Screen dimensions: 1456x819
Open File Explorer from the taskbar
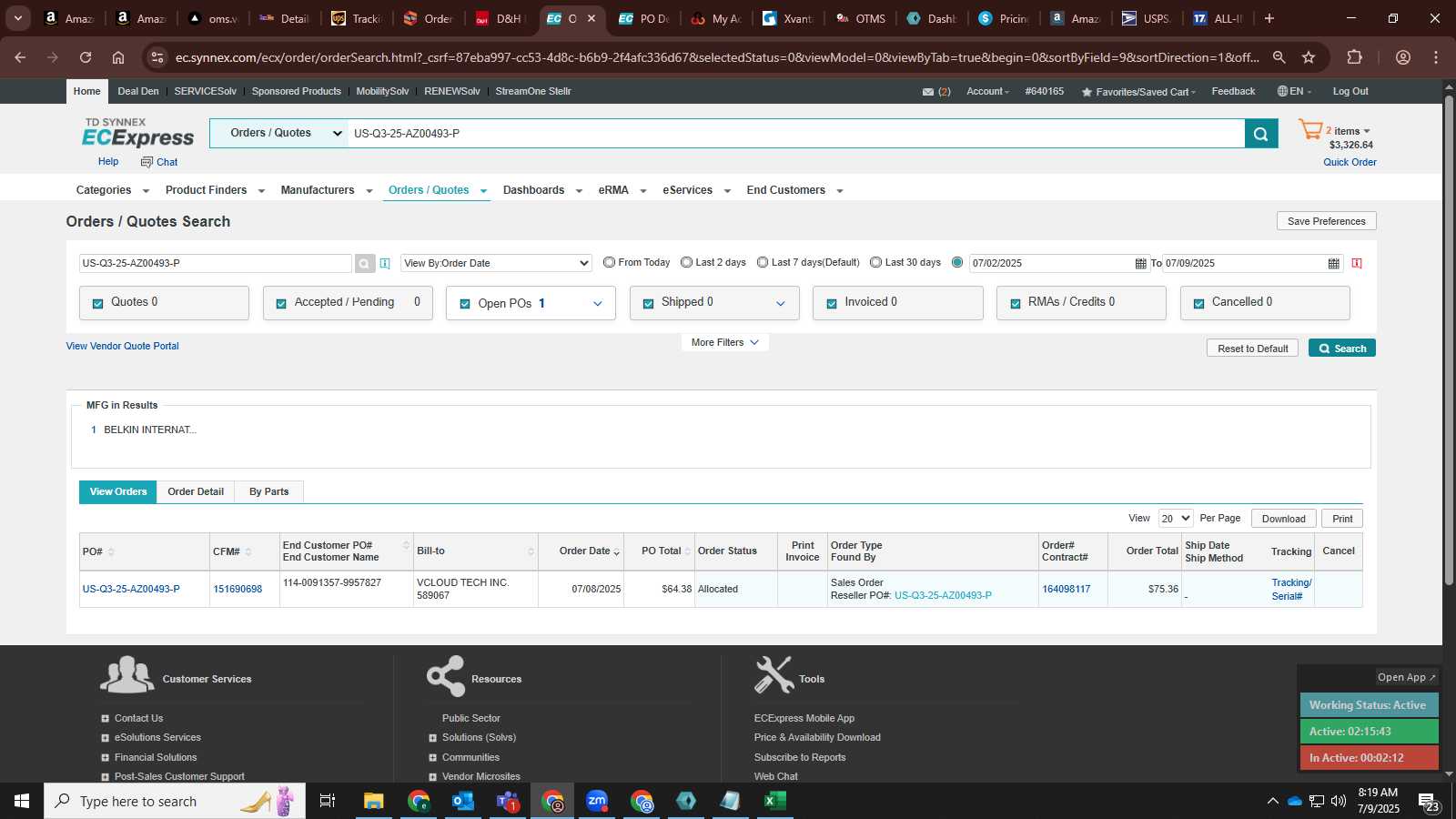coord(374,801)
